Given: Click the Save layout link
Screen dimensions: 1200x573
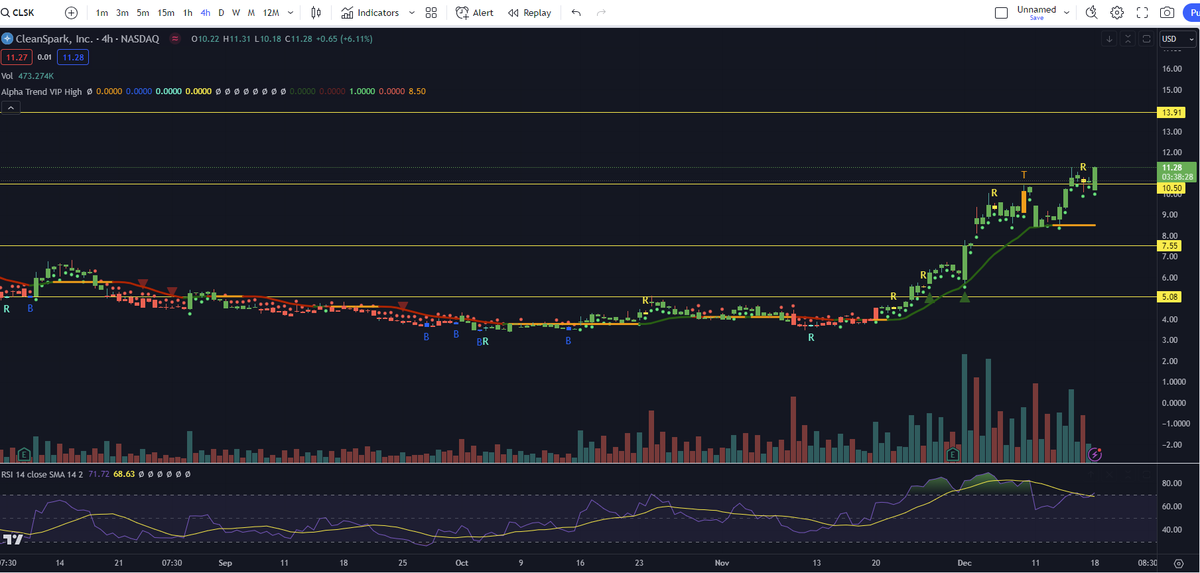Looking at the screenshot, I should point(1036,18).
